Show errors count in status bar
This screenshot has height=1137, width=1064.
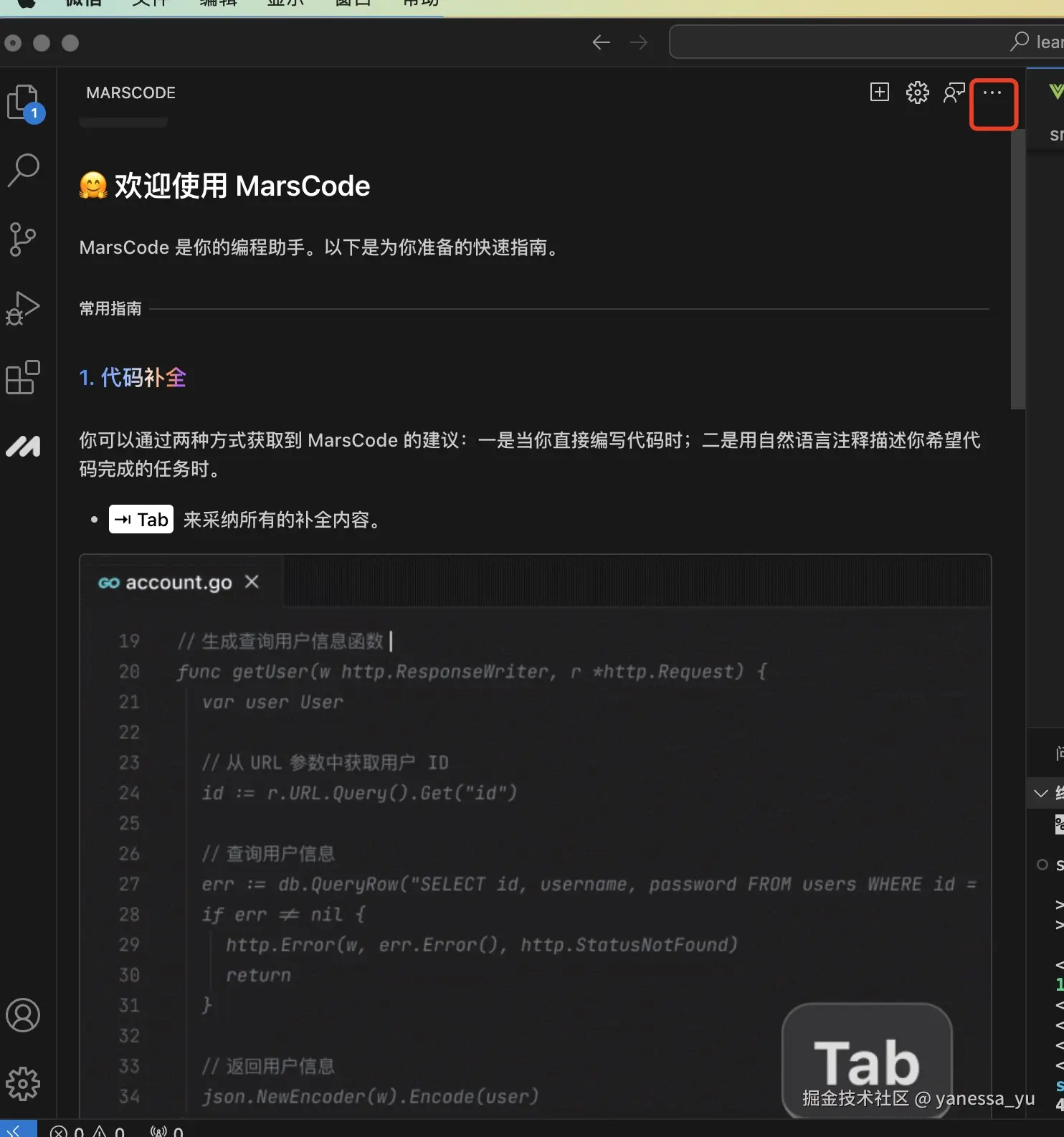tap(67, 1131)
